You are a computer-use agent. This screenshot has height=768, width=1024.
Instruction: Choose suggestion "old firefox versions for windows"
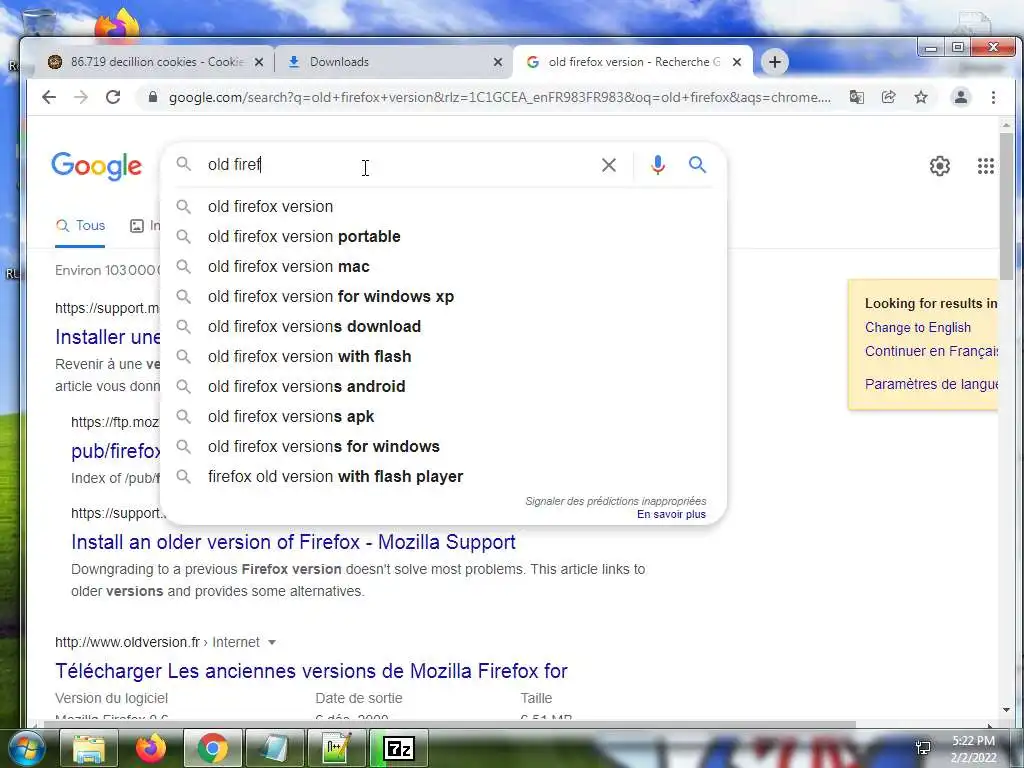pyautogui.click(x=443, y=447)
